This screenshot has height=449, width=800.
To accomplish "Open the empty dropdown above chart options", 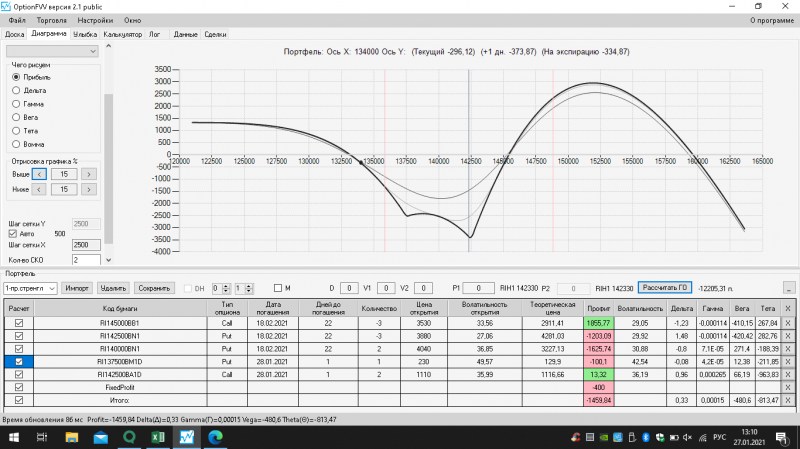I will coord(52,51).
